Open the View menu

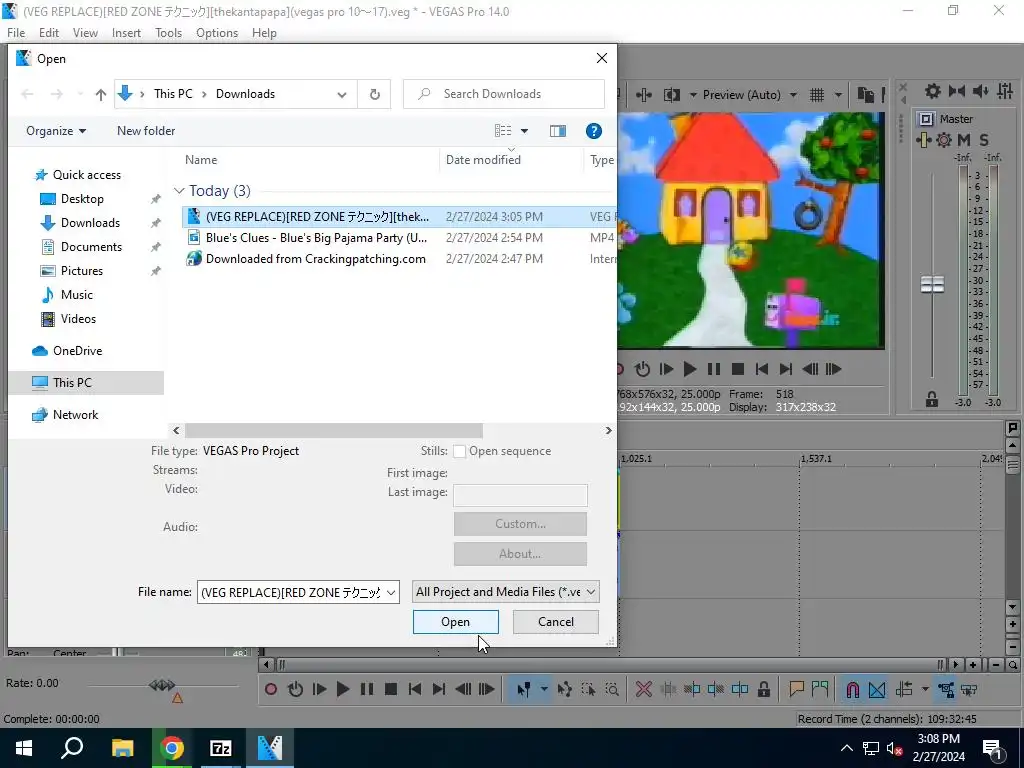pyautogui.click(x=85, y=33)
